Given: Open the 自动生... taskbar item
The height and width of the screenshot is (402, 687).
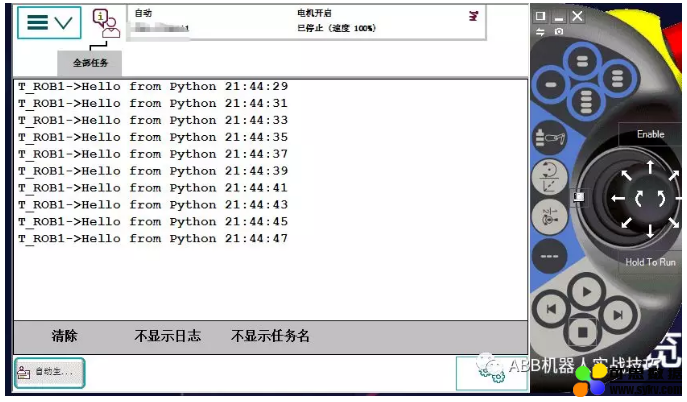Looking at the screenshot, I should (x=49, y=372).
